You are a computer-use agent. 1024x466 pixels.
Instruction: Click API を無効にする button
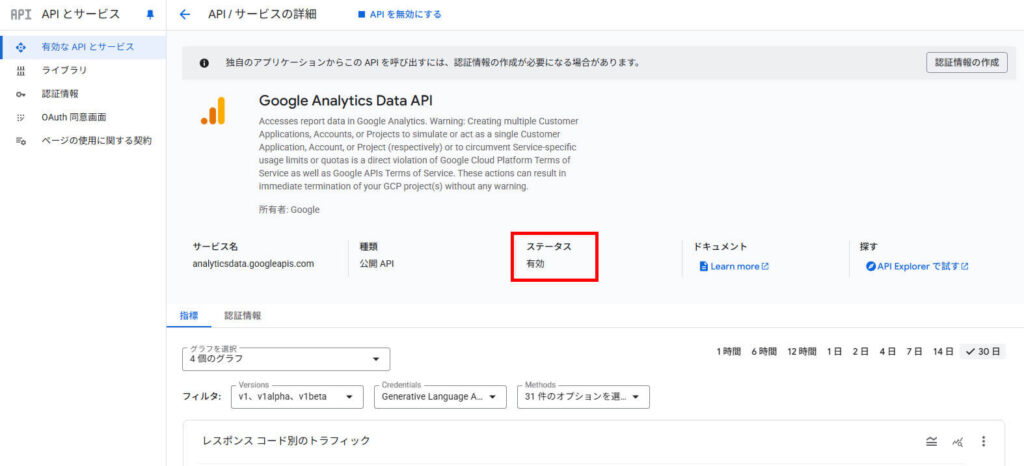tap(400, 14)
